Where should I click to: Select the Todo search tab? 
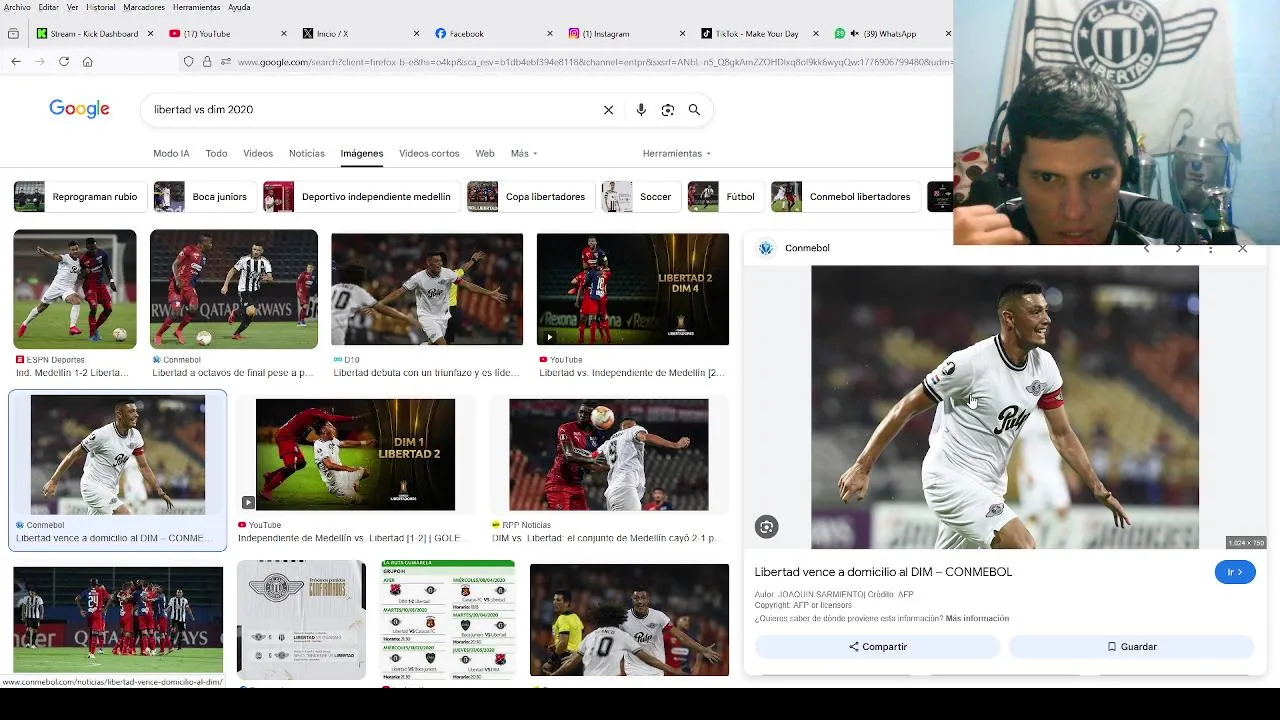(216, 153)
